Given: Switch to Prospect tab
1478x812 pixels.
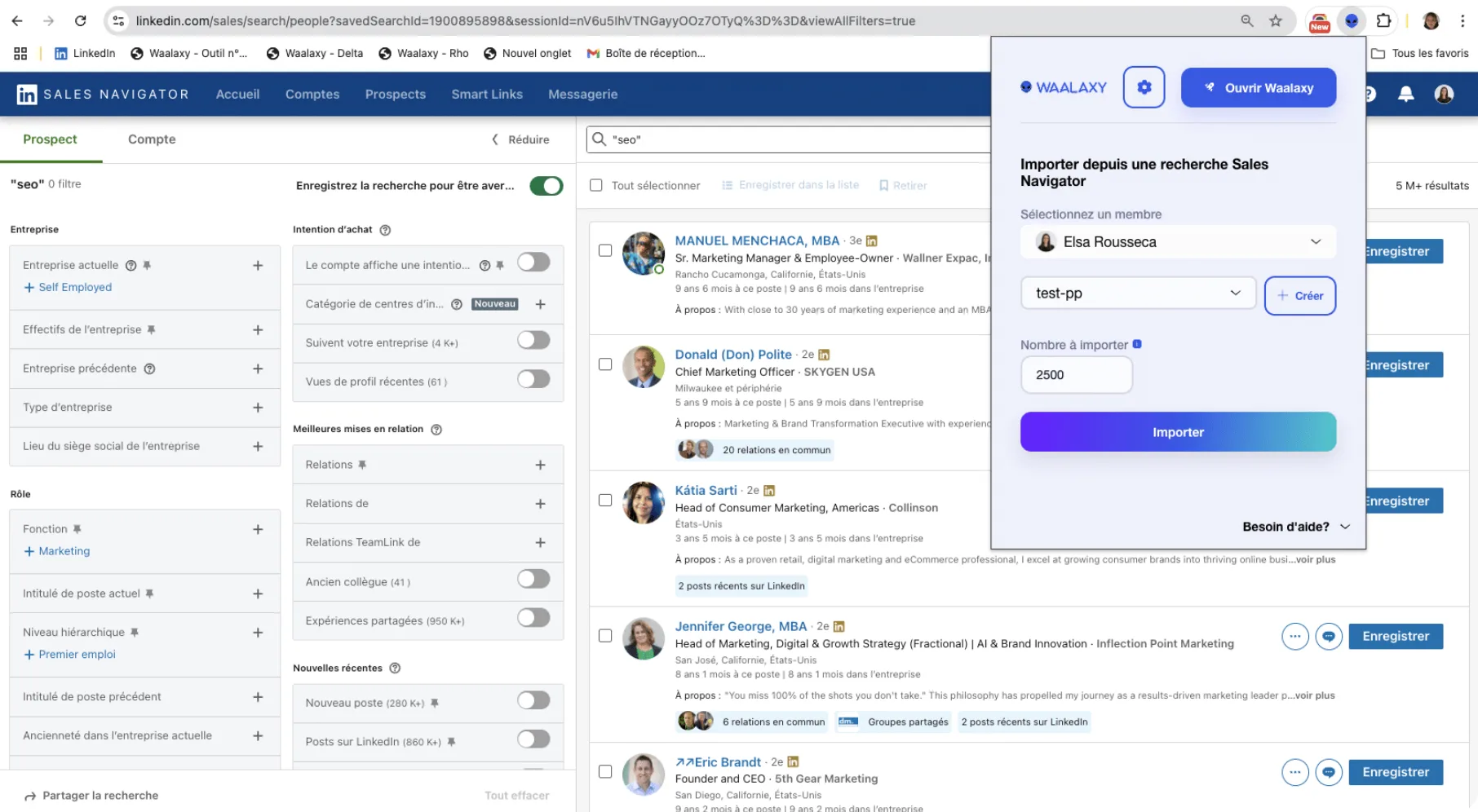Looking at the screenshot, I should coord(50,139).
